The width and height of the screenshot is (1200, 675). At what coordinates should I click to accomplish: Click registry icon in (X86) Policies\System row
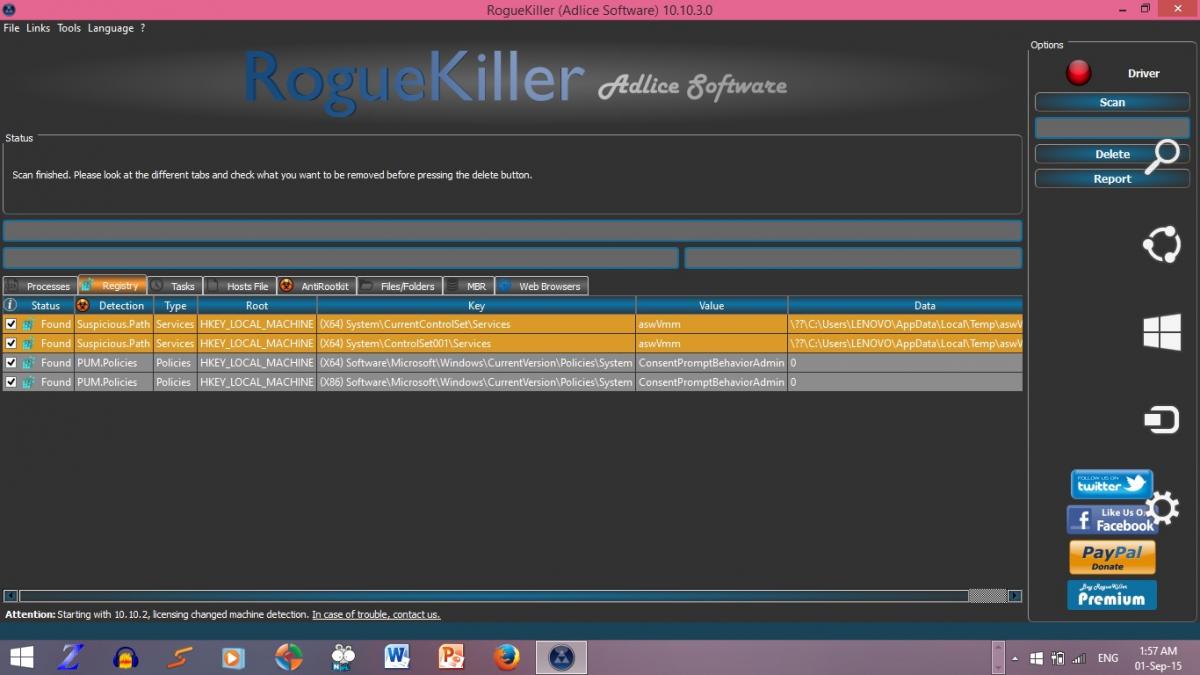pos(28,382)
